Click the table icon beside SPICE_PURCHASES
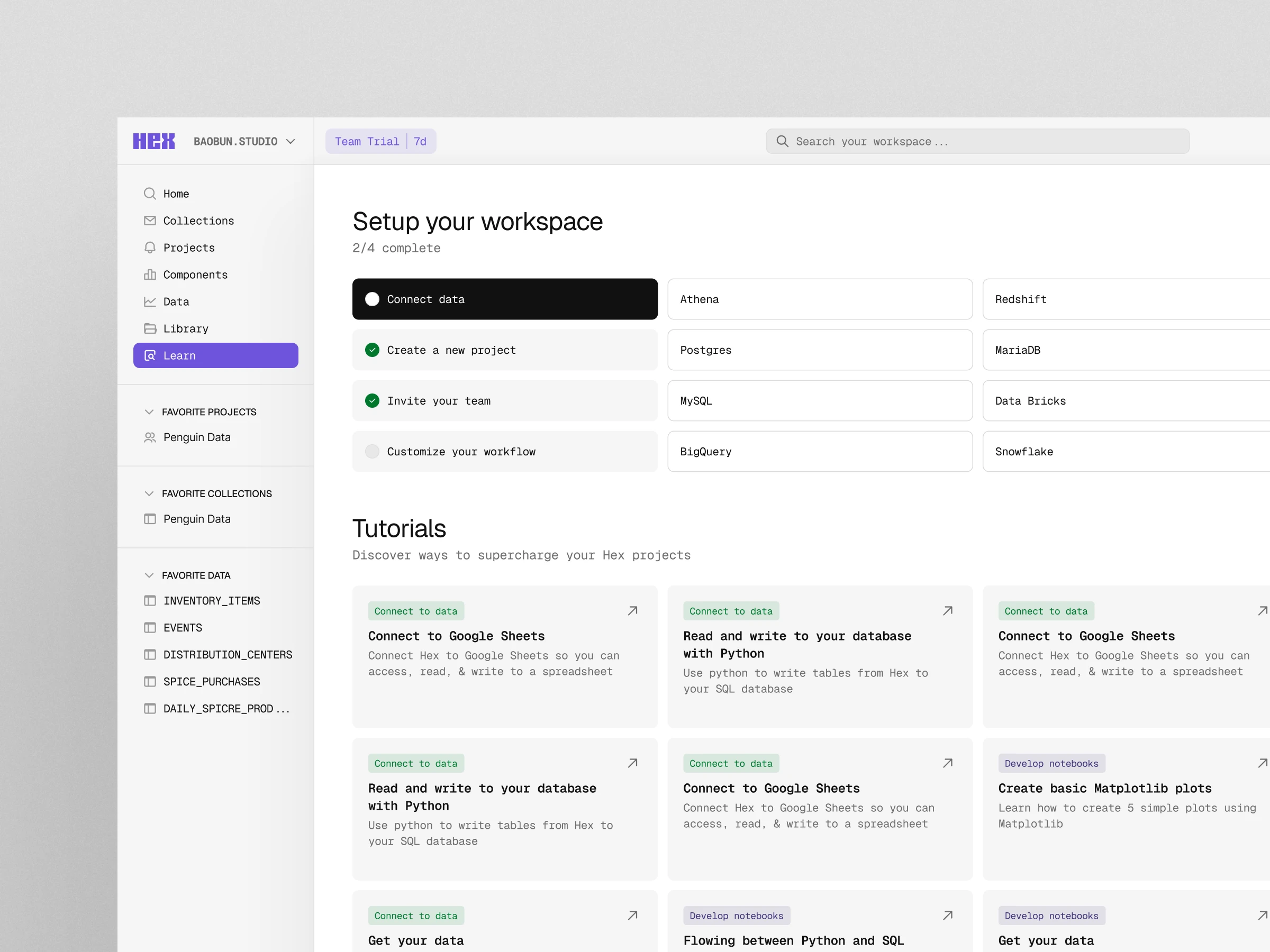The width and height of the screenshot is (1270, 952). pyautogui.click(x=150, y=682)
